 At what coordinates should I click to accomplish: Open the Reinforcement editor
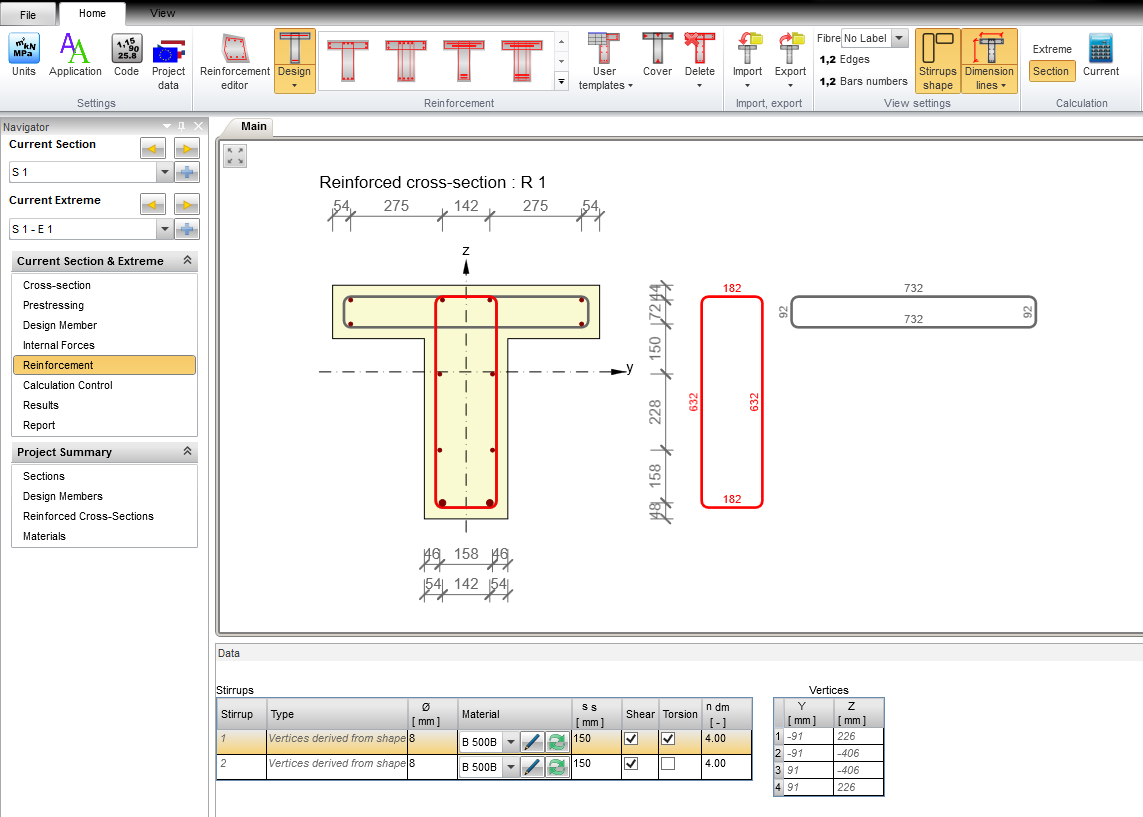[235, 62]
